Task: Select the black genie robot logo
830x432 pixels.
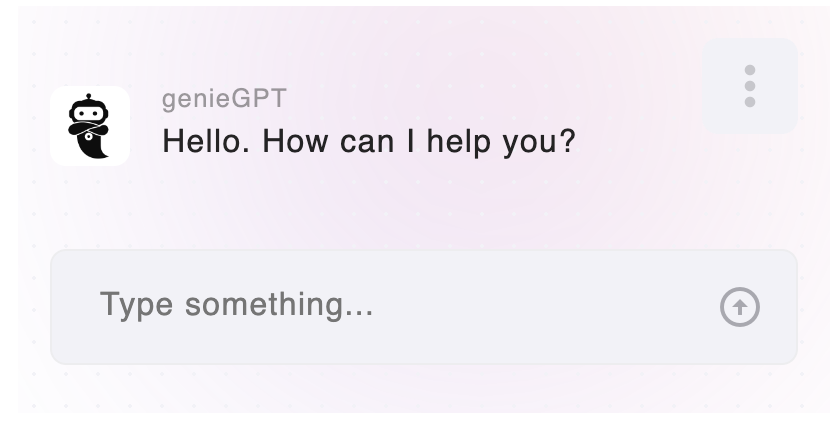Action: [x=90, y=126]
